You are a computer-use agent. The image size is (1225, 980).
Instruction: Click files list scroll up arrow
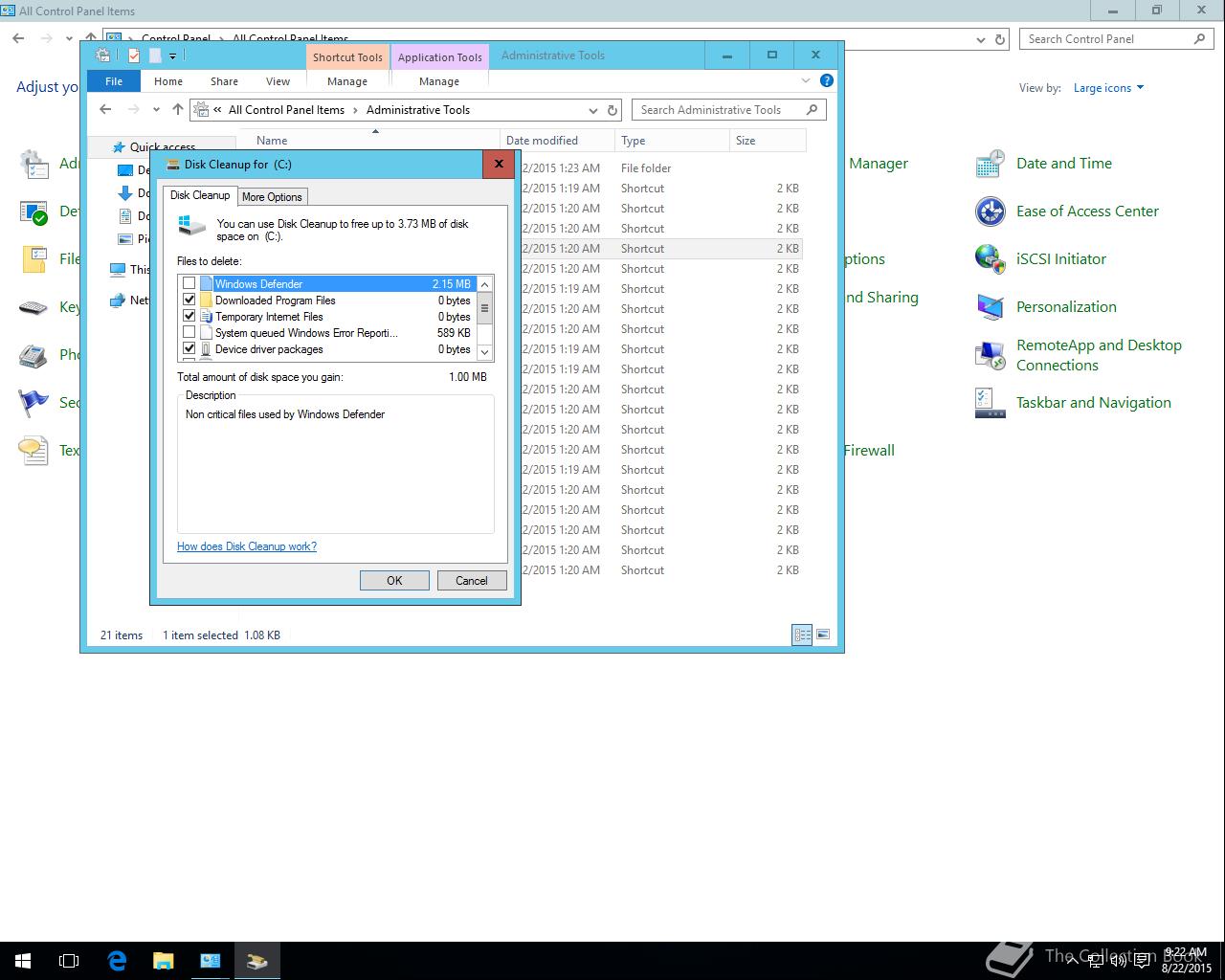tap(484, 284)
